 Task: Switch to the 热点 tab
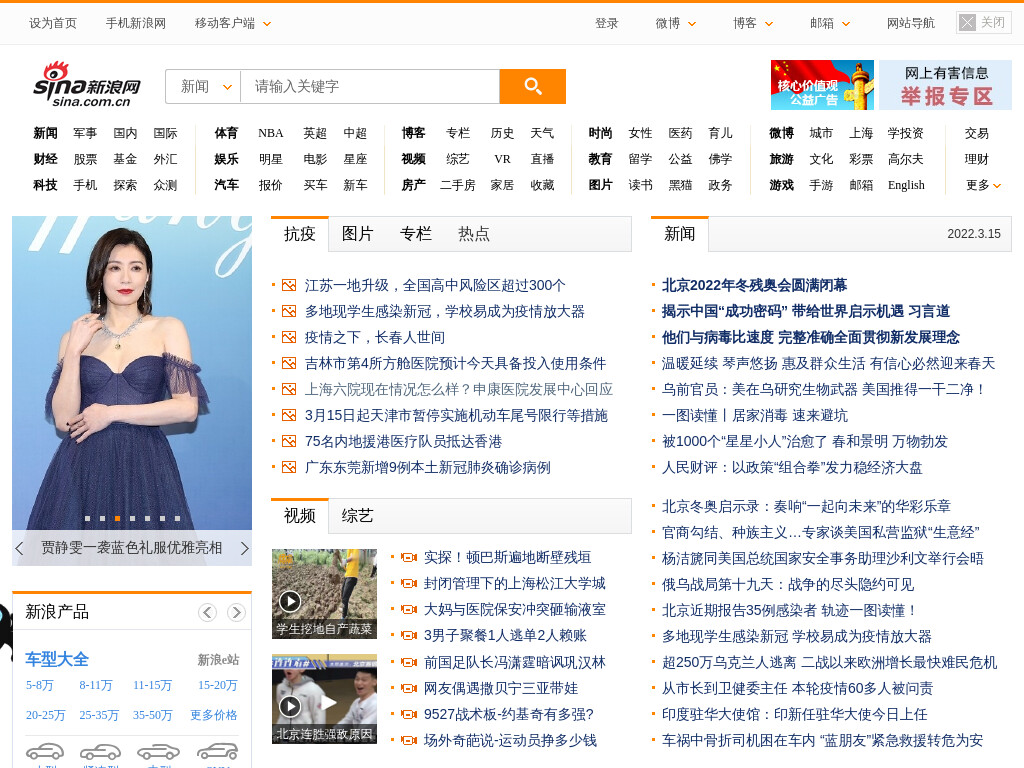(x=474, y=234)
